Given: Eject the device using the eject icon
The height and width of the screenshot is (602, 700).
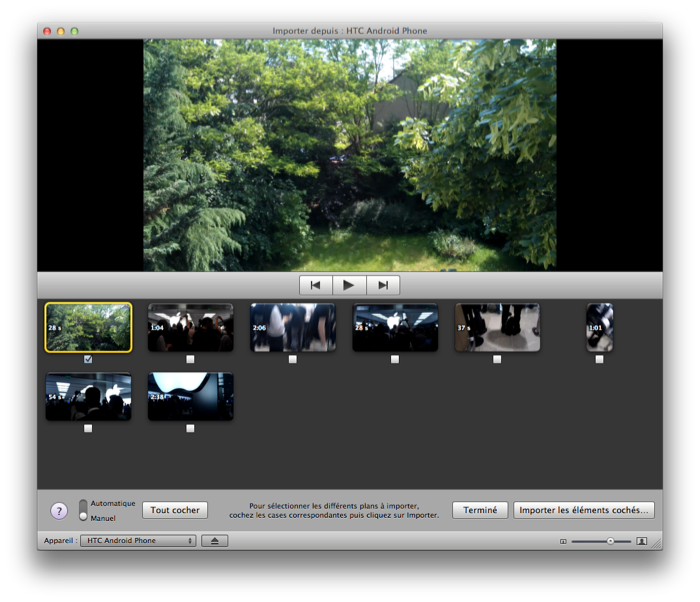Looking at the screenshot, I should click(216, 541).
